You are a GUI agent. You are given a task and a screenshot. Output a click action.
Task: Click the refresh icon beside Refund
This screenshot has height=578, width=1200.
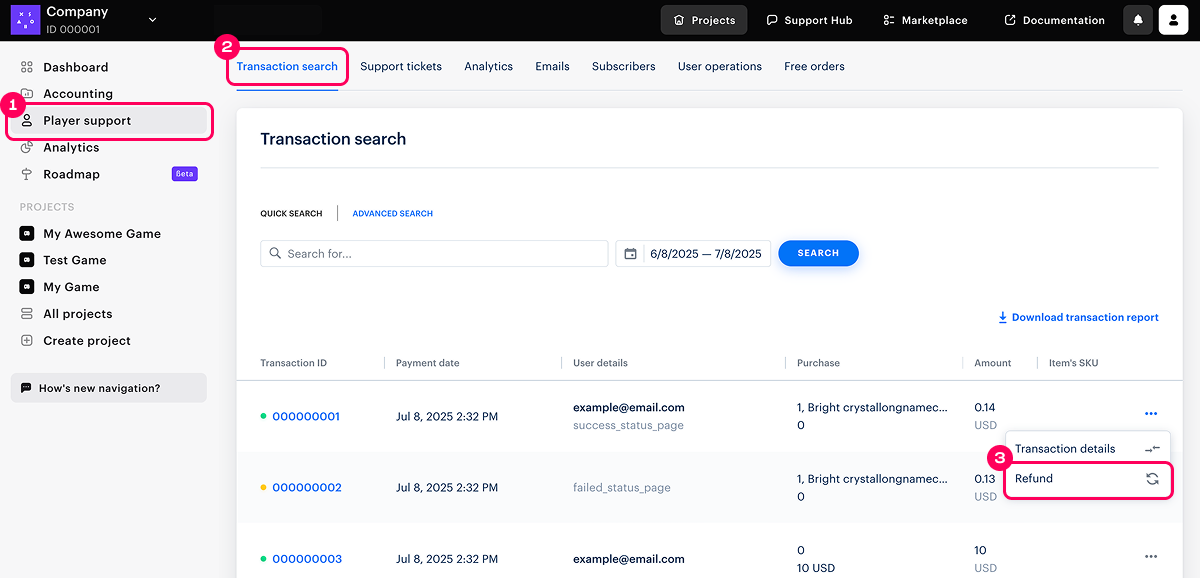pos(1152,479)
